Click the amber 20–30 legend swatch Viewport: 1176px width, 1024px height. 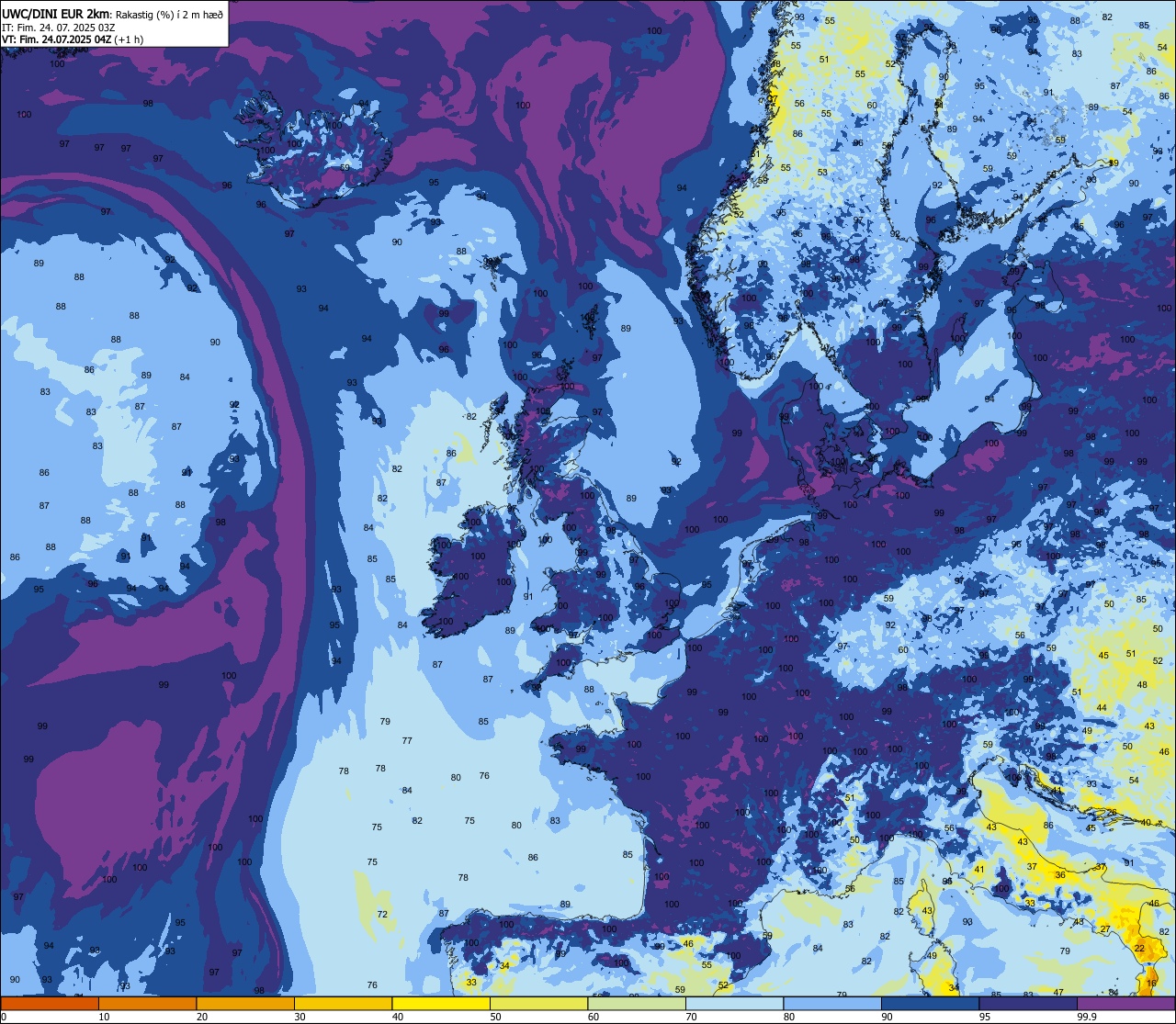[x=245, y=1003]
